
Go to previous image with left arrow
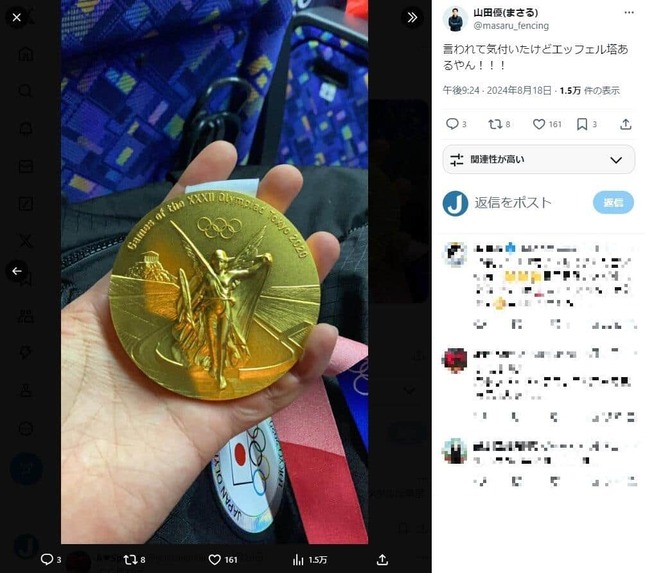click(x=16, y=271)
